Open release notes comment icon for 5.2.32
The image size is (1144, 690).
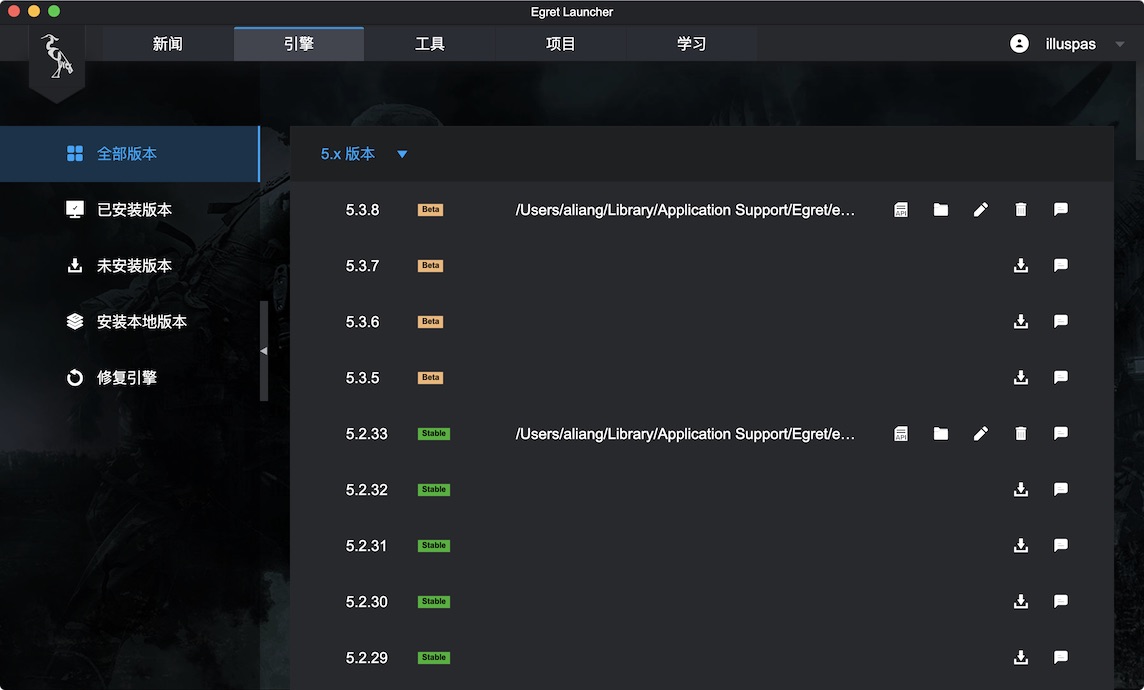(x=1061, y=489)
